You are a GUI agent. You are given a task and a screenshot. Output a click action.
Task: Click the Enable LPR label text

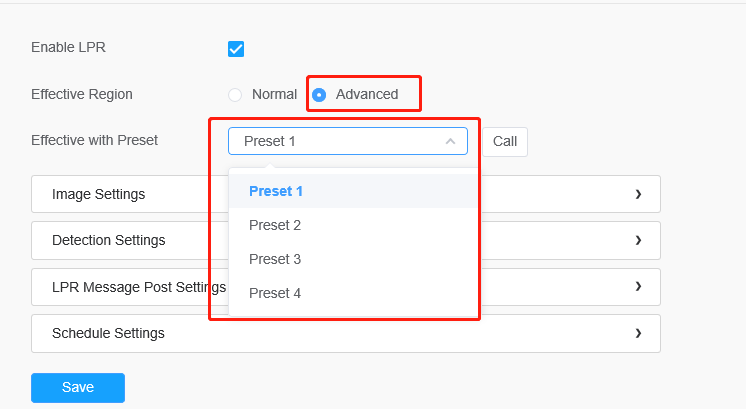pos(69,48)
